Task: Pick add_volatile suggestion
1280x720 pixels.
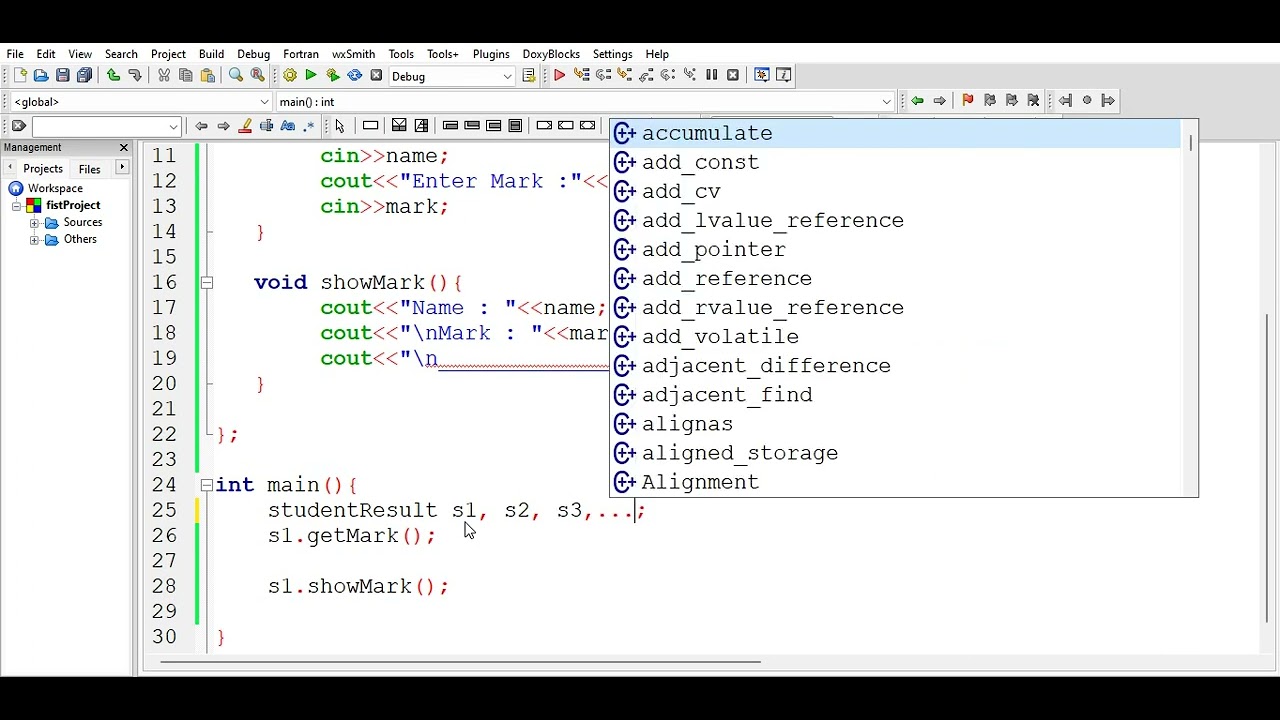Action: [895, 337]
